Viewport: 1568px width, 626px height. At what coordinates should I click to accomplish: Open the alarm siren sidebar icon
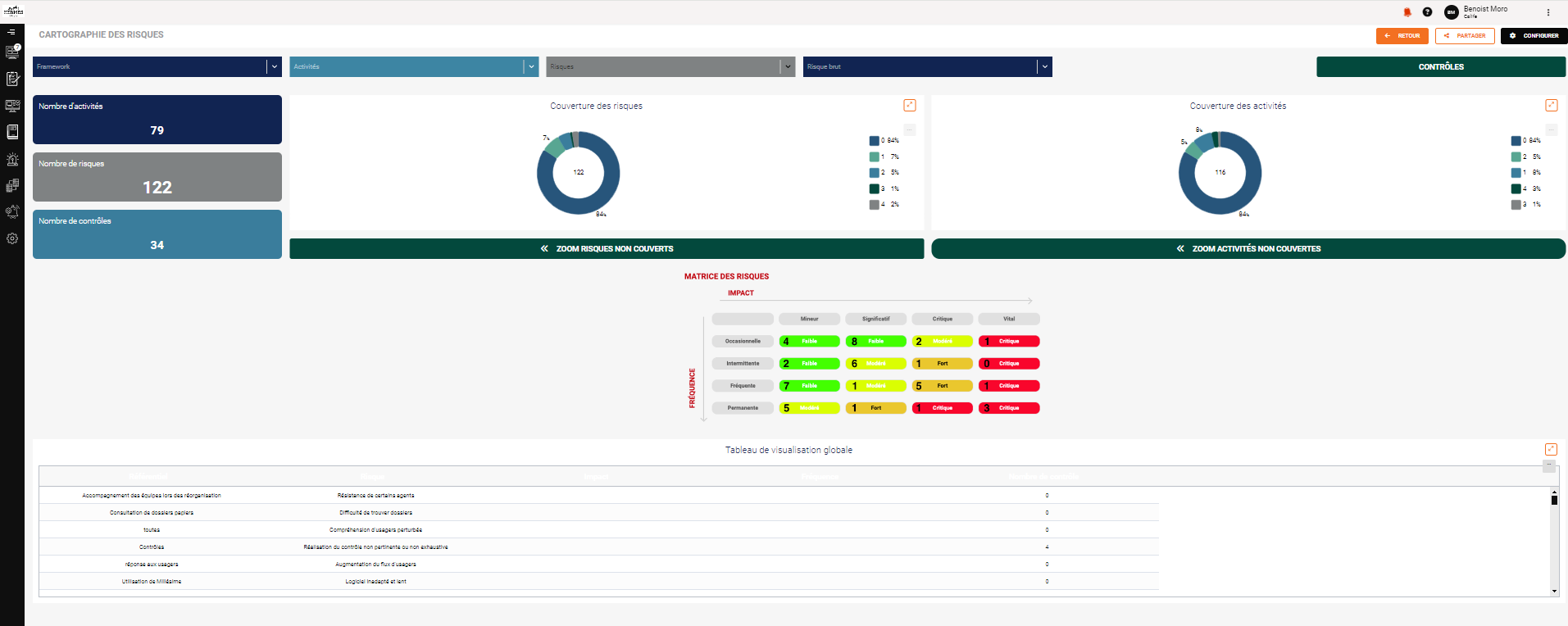coord(12,159)
